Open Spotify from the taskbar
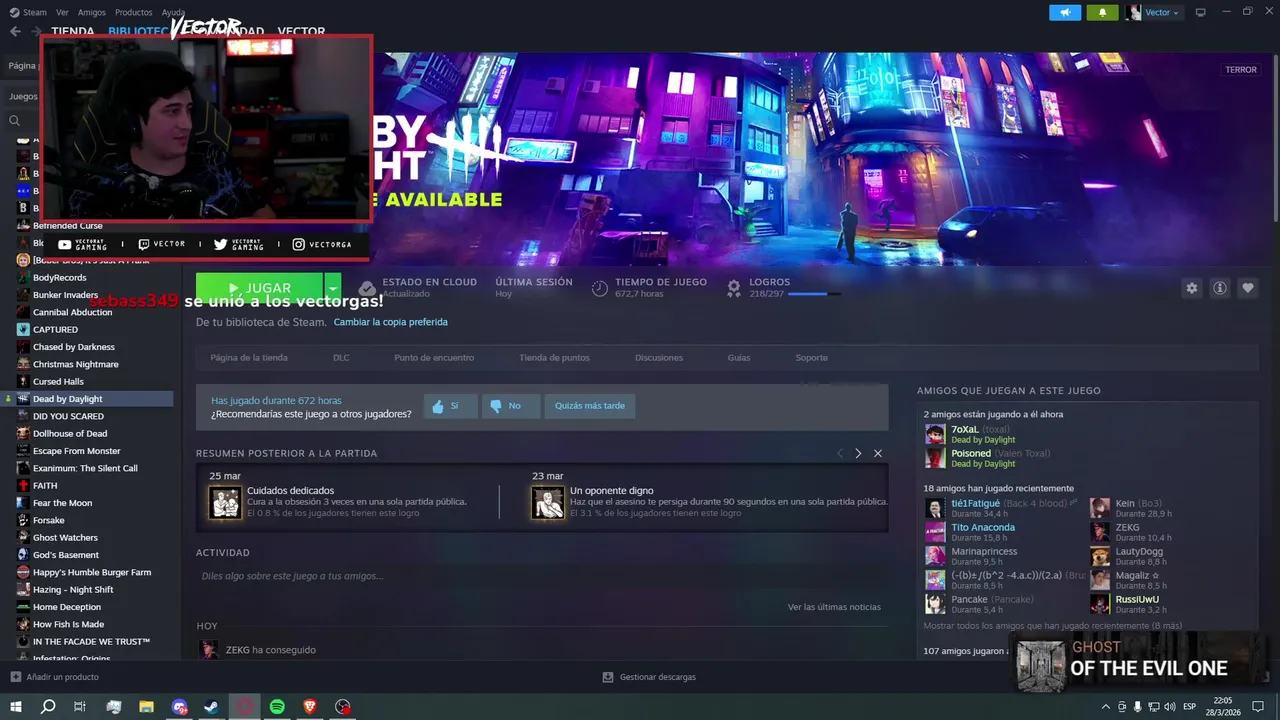This screenshot has width=1280, height=720. tap(277, 706)
